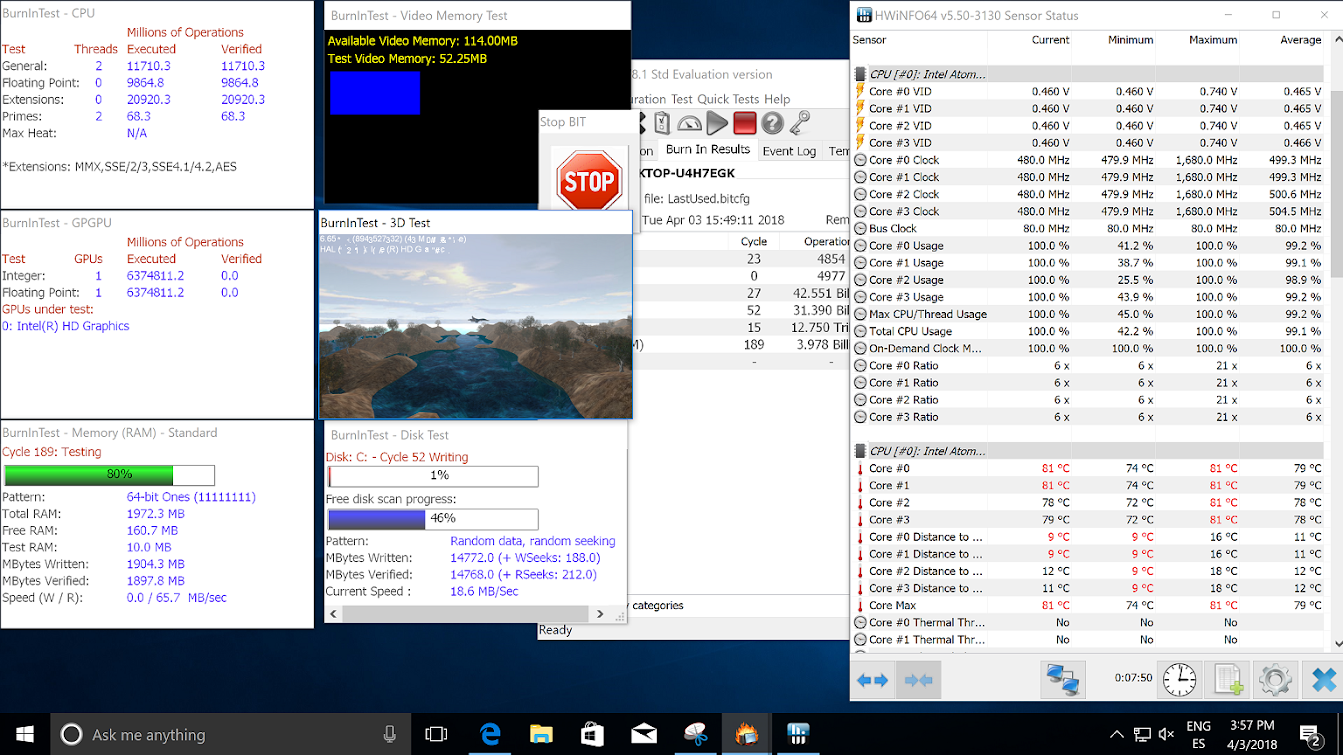
Task: Click the HWiNFO clock reset-timer icon
Action: click(x=1179, y=680)
